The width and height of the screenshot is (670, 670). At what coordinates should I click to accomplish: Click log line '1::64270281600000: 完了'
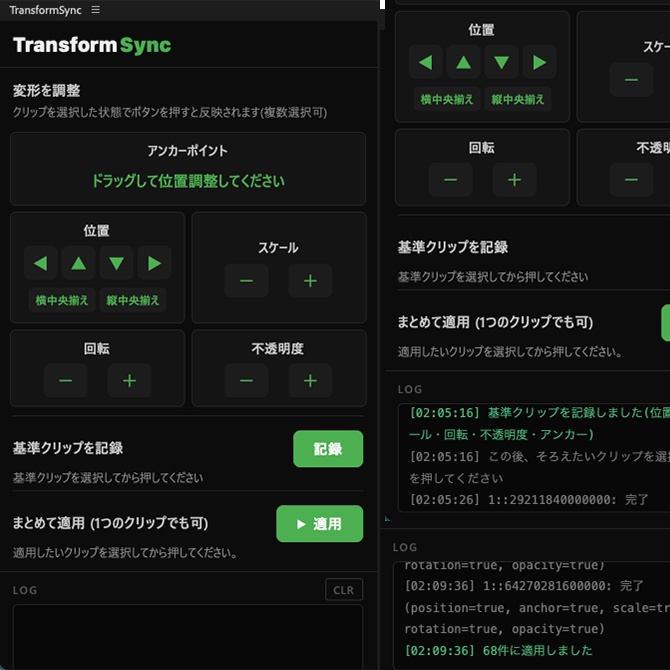point(524,585)
